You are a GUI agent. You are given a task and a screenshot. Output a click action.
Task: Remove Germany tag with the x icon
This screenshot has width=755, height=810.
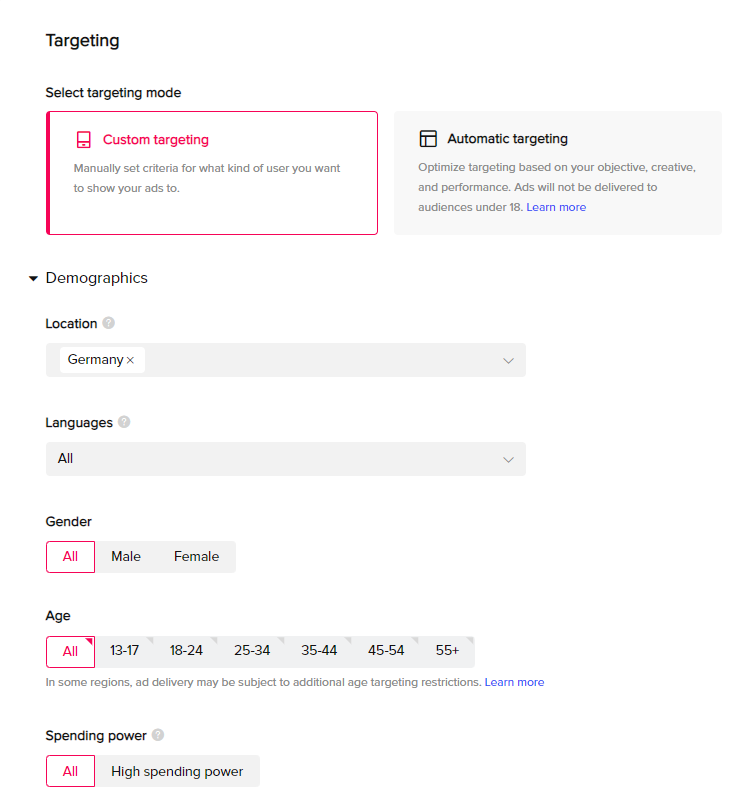pyautogui.click(x=131, y=360)
